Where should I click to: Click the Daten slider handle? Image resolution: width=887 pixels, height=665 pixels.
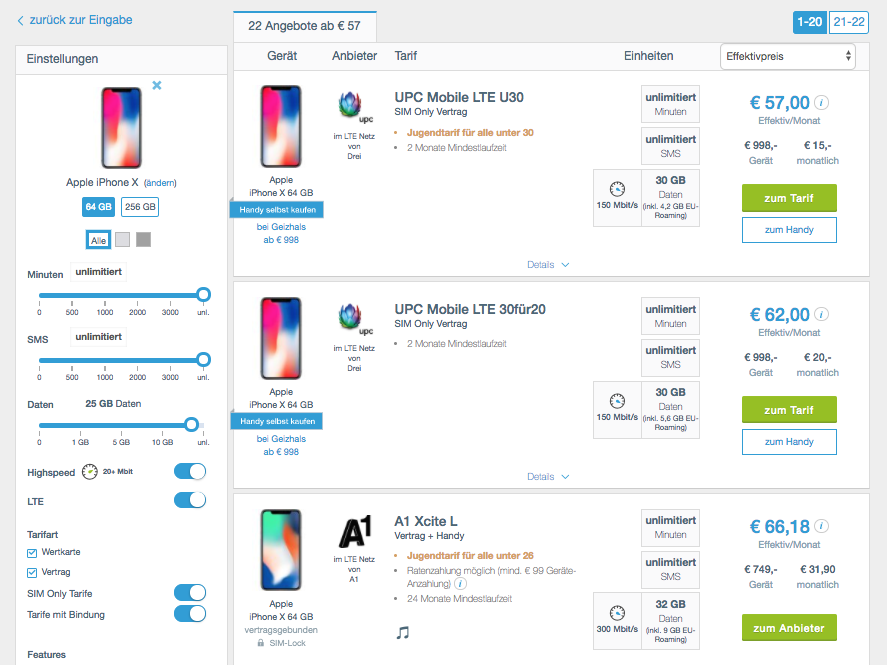tap(191, 424)
